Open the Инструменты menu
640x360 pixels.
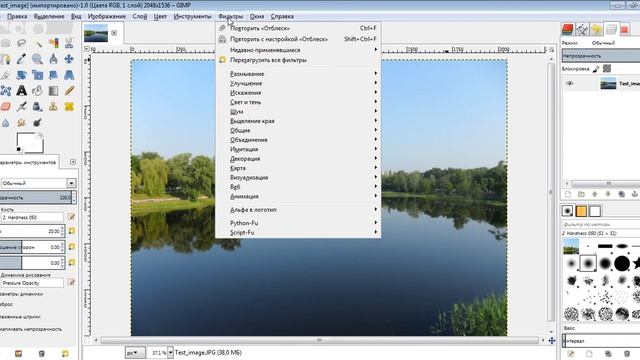[x=193, y=16]
